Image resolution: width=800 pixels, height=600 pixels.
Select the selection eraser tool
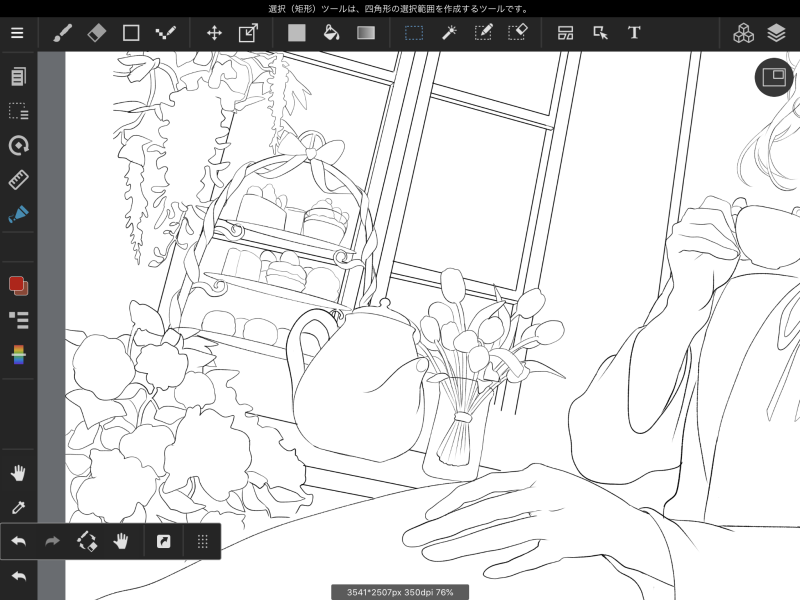[517, 33]
